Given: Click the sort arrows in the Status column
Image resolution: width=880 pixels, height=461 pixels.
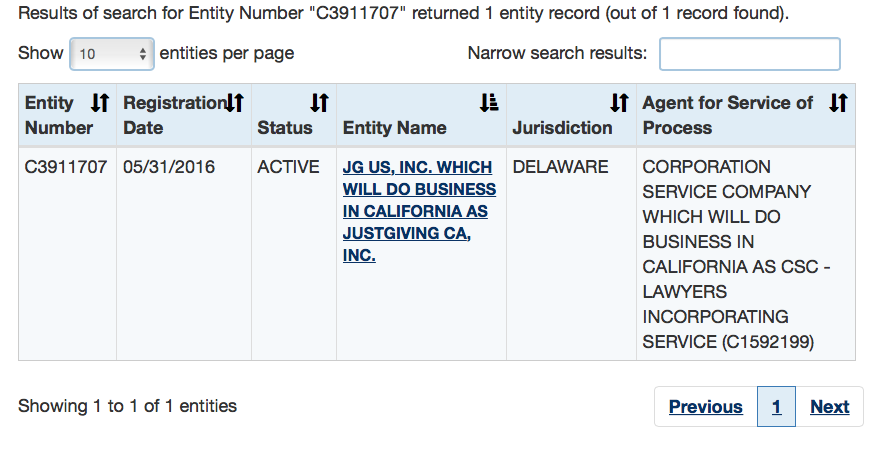Looking at the screenshot, I should tap(319, 103).
